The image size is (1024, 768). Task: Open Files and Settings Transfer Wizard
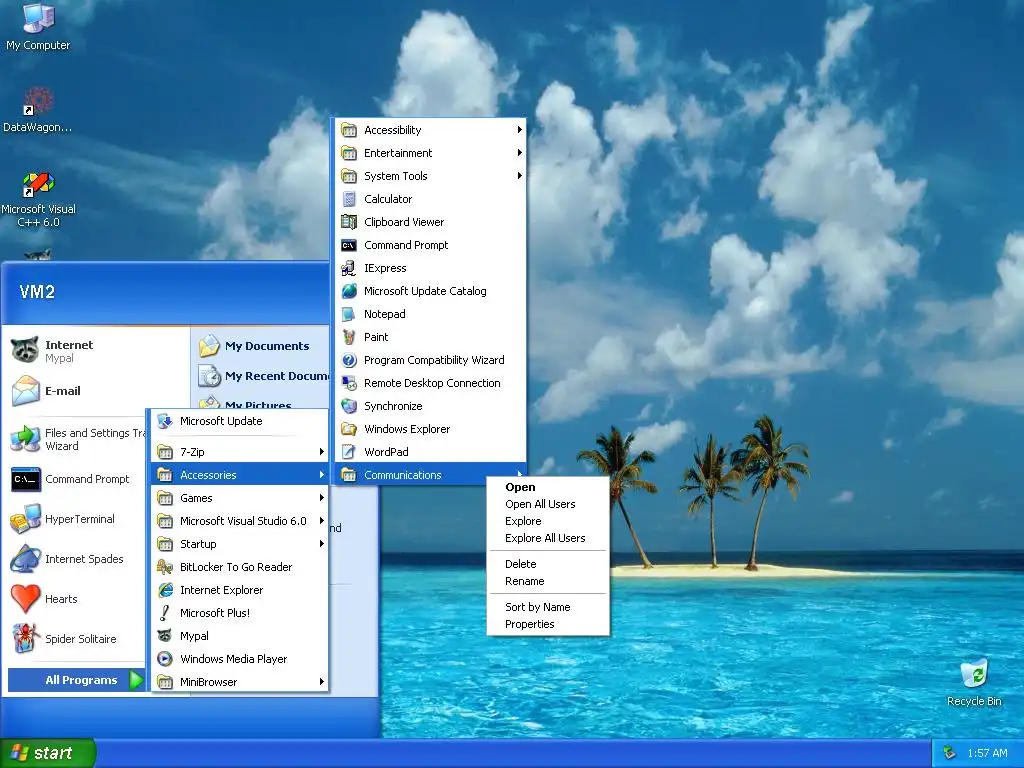tap(77, 440)
